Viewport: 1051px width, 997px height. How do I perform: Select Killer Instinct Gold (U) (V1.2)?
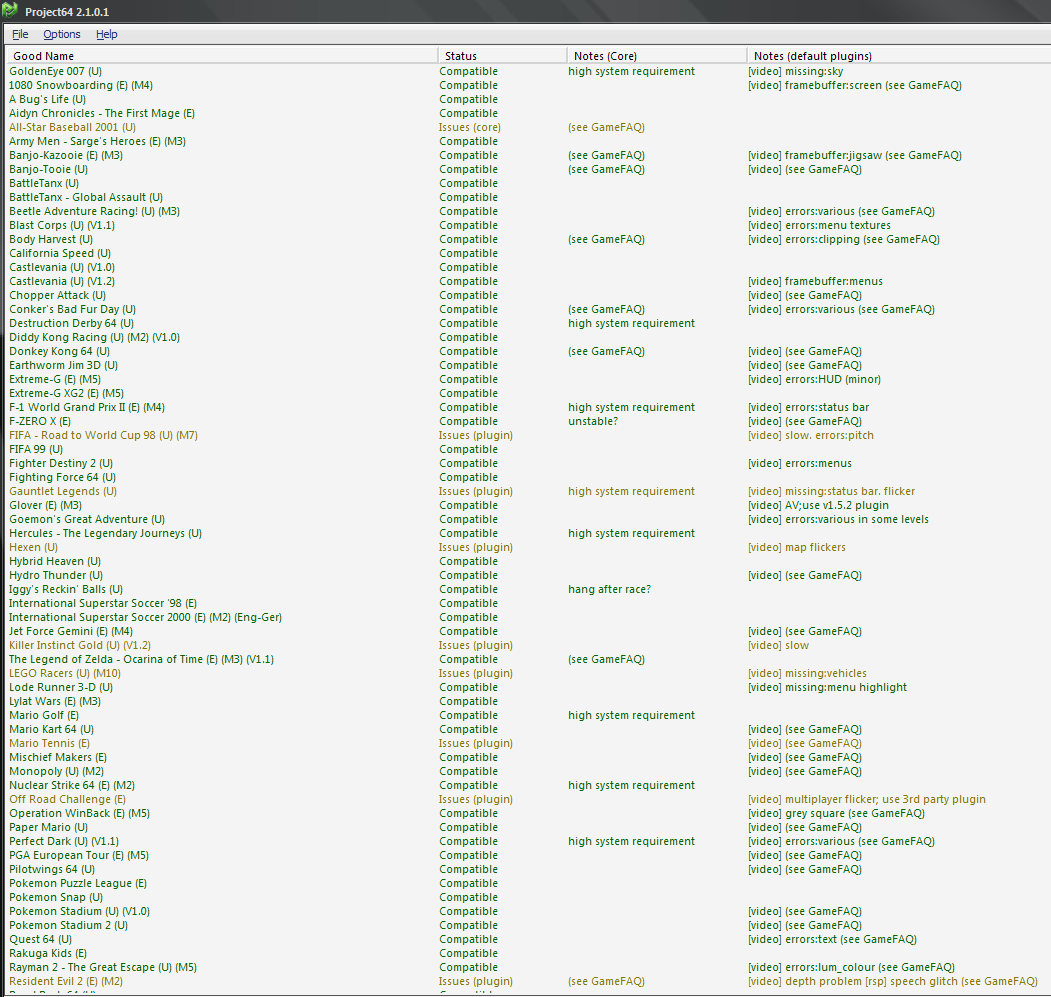[x=80, y=646]
